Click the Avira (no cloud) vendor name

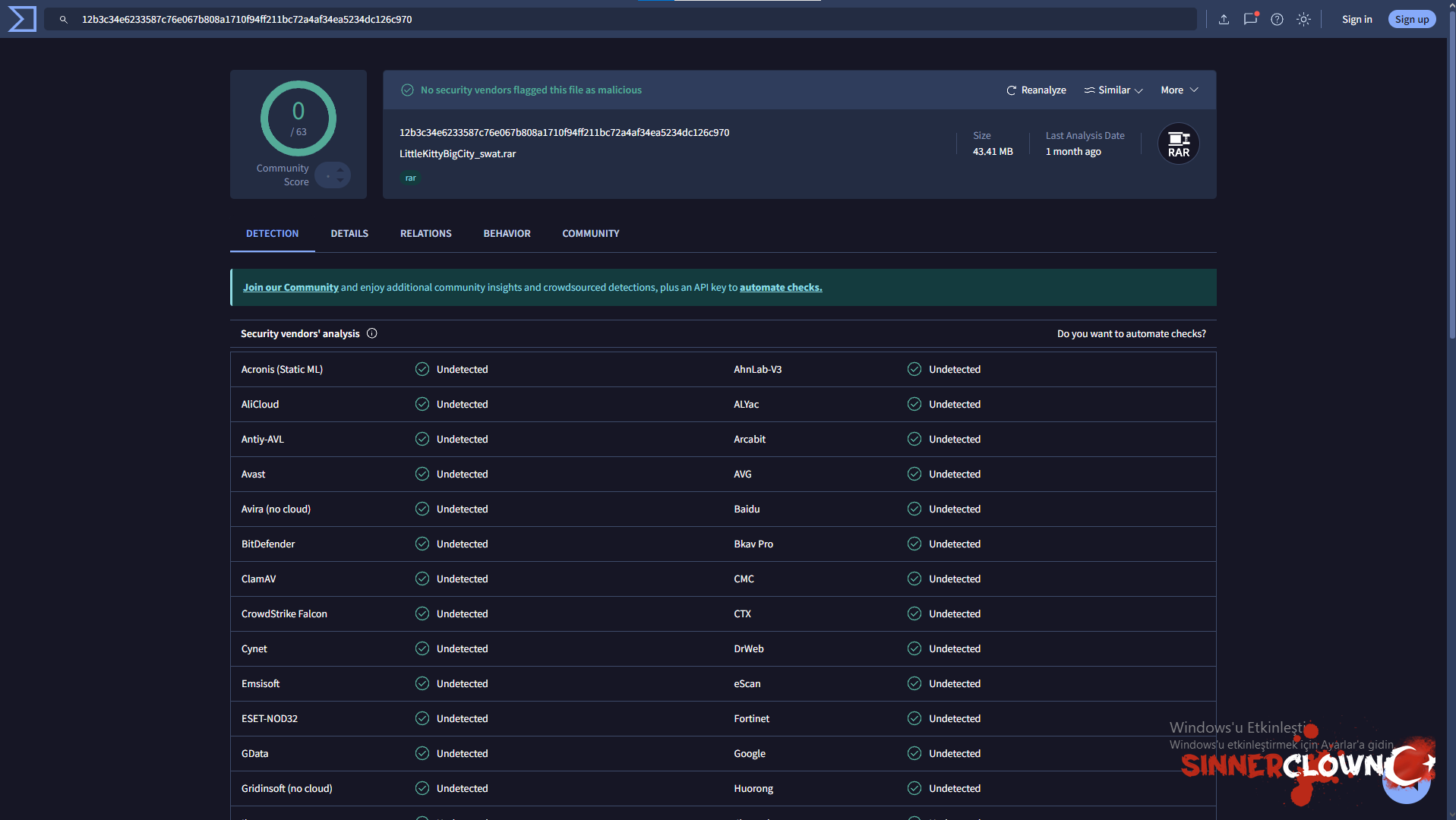276,509
